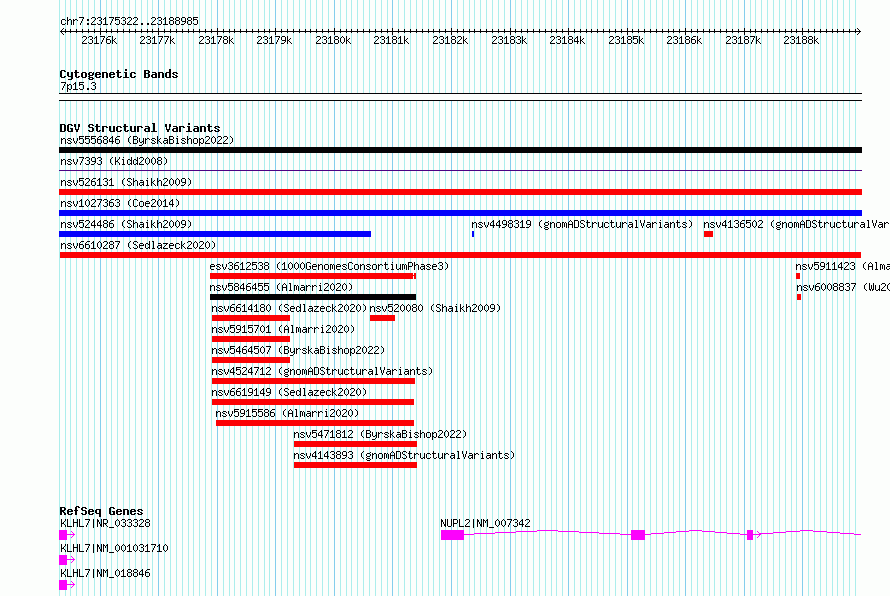Image resolution: width=890 pixels, height=596 pixels.
Task: Click the nsv5911423 variant label
Action: pos(842,266)
